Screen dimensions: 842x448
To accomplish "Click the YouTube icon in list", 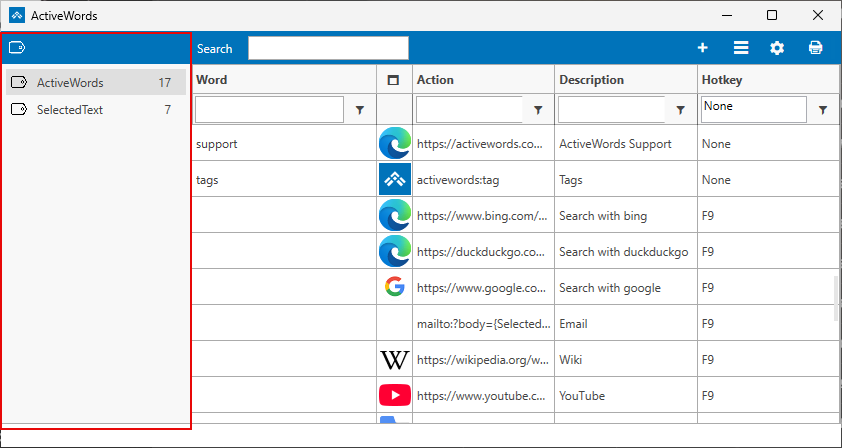I will tap(395, 396).
